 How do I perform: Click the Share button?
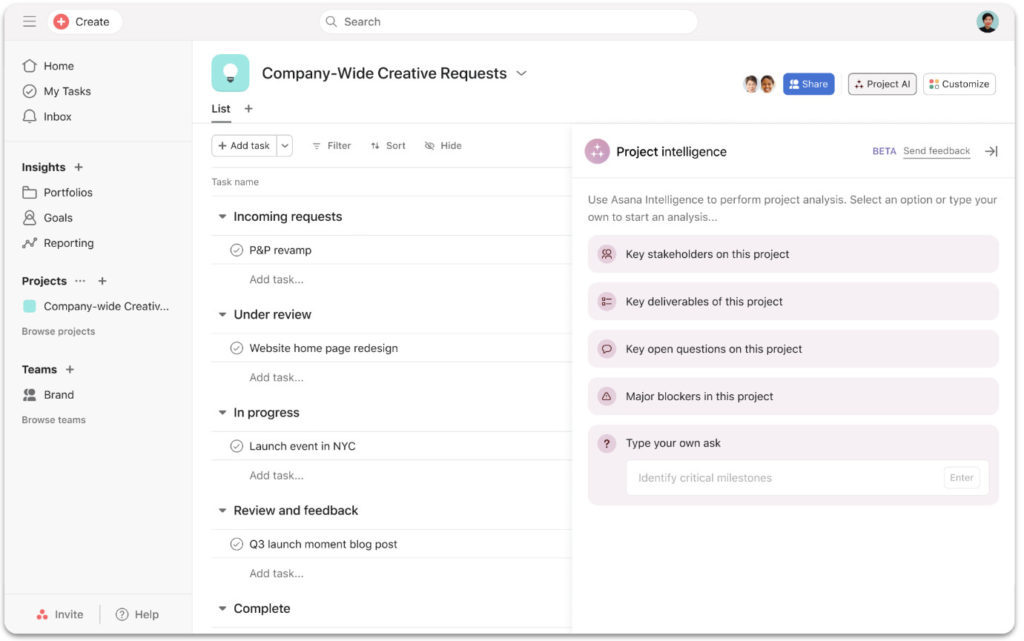pos(808,84)
